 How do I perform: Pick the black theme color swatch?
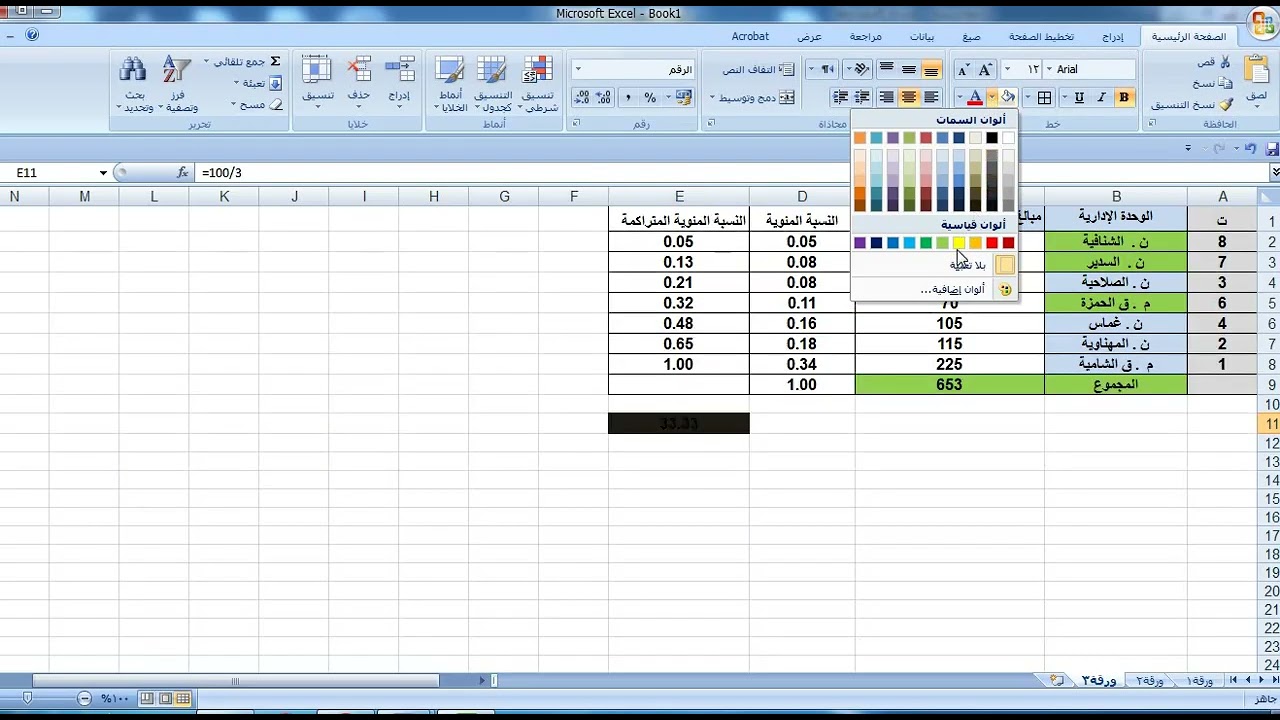pyautogui.click(x=992, y=138)
